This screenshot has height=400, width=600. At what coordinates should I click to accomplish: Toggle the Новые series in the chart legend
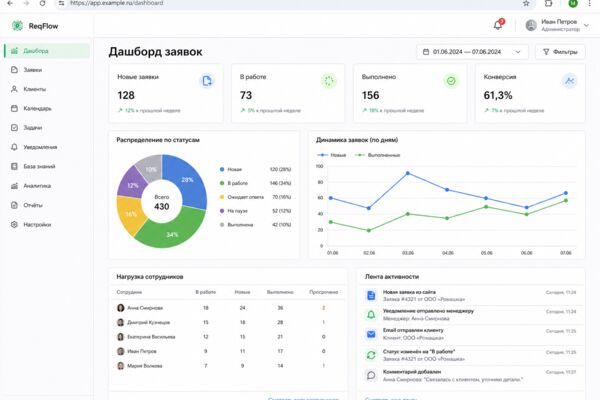331,155
